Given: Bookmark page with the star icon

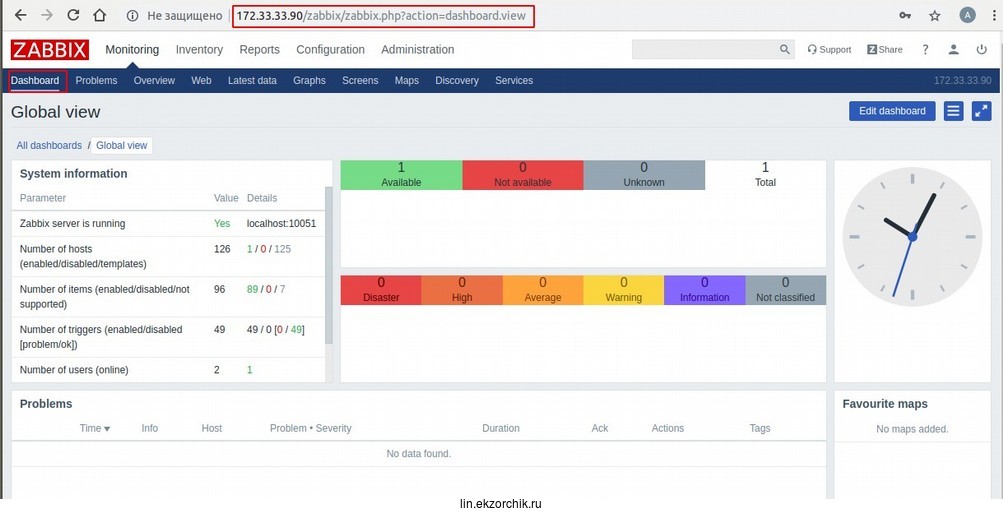Looking at the screenshot, I should 934,16.
